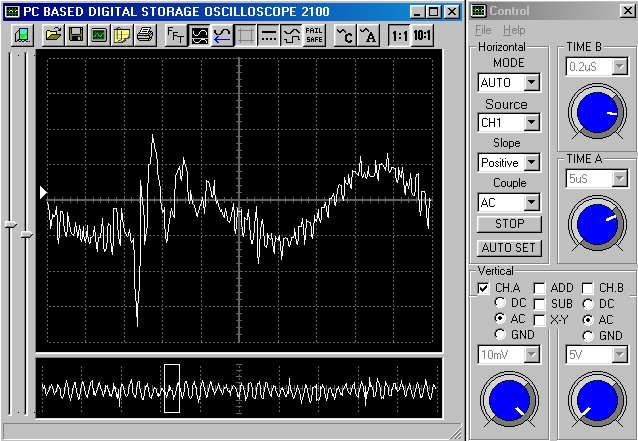
Task: Open the File menu in Control window
Action: click(483, 30)
